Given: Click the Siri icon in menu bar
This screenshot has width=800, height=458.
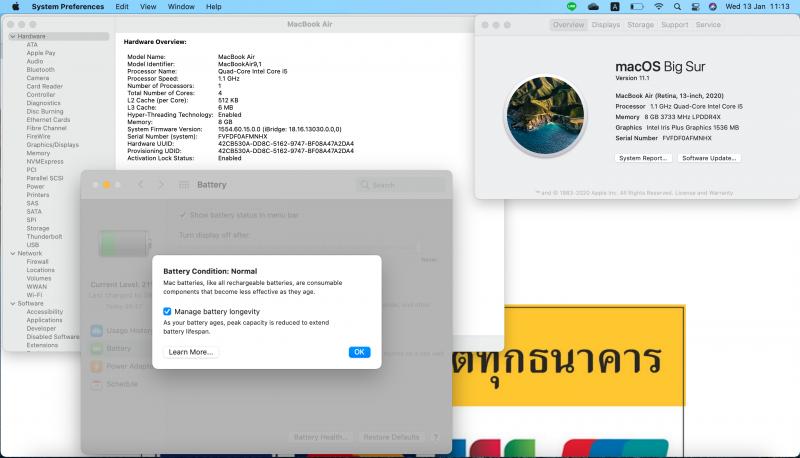Looking at the screenshot, I should point(713,7).
